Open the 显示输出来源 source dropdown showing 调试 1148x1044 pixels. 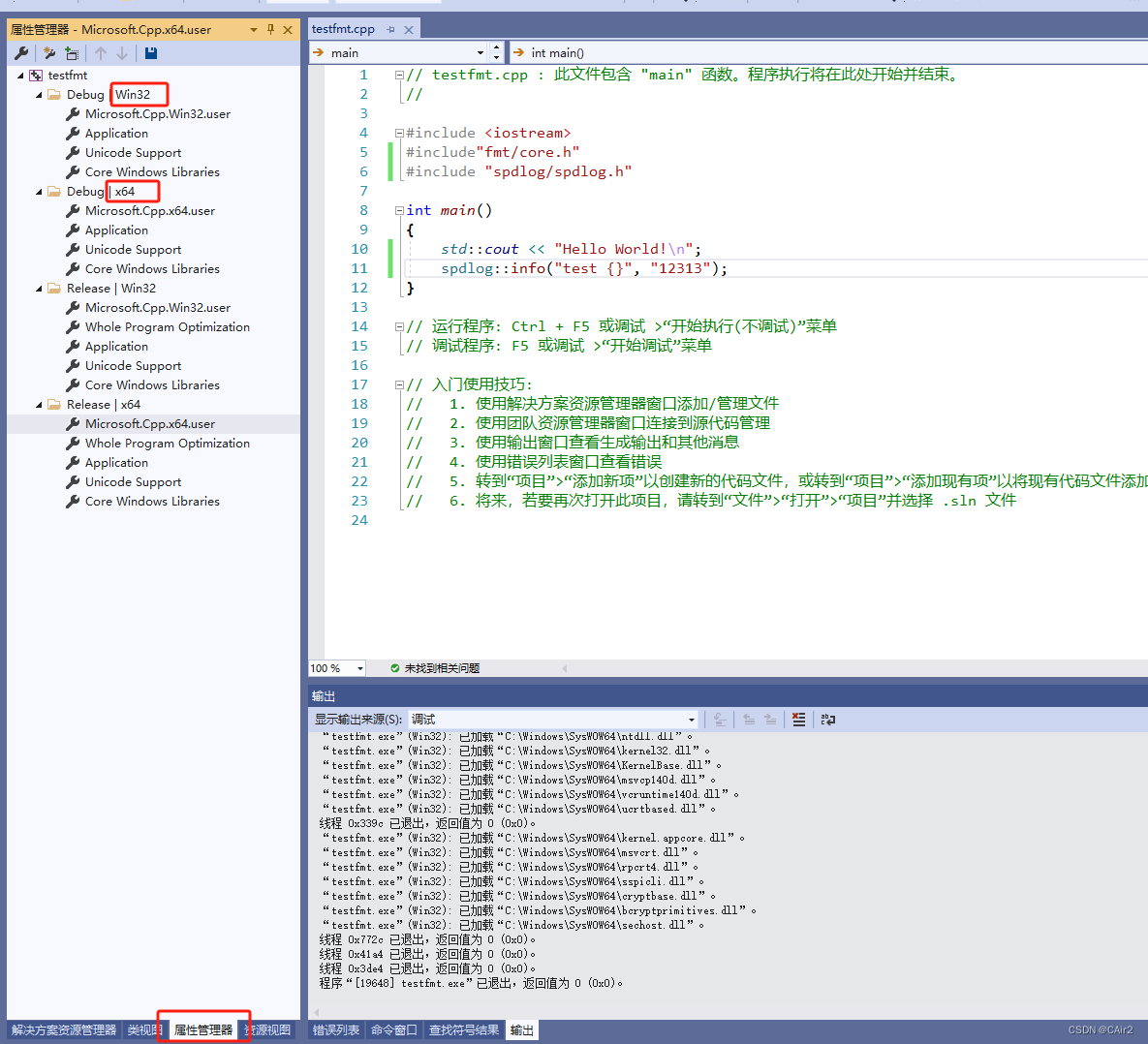[x=692, y=720]
